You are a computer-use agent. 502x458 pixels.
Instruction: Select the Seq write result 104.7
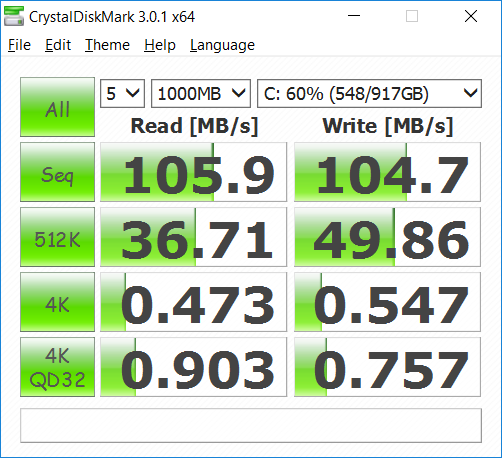(387, 172)
